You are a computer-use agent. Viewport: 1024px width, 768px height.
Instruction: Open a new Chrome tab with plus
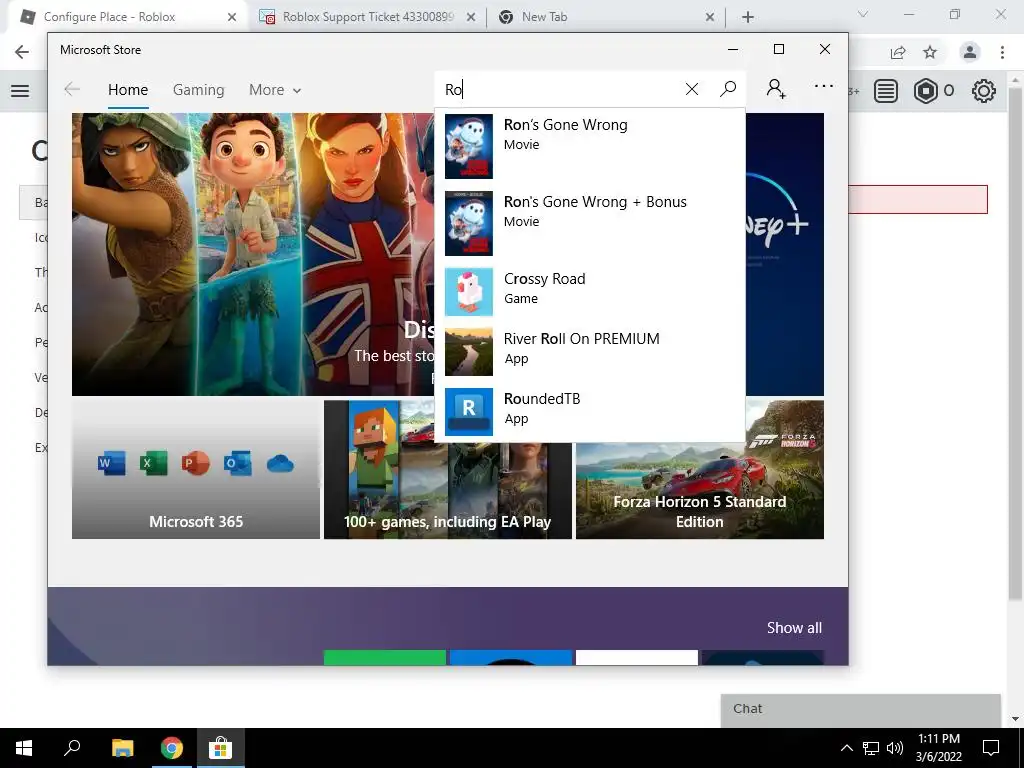click(x=748, y=17)
